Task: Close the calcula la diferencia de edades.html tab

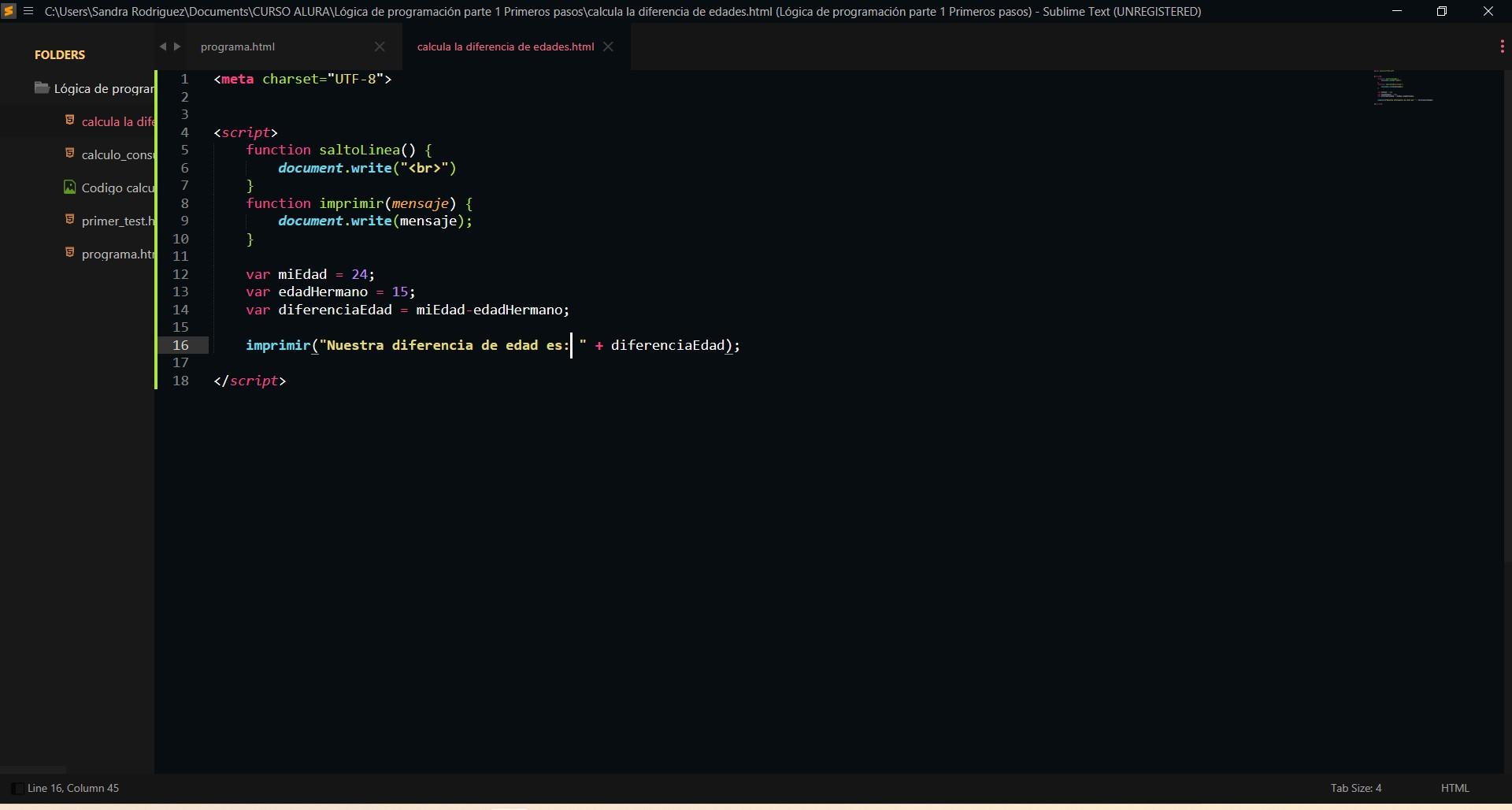Action: (x=608, y=46)
